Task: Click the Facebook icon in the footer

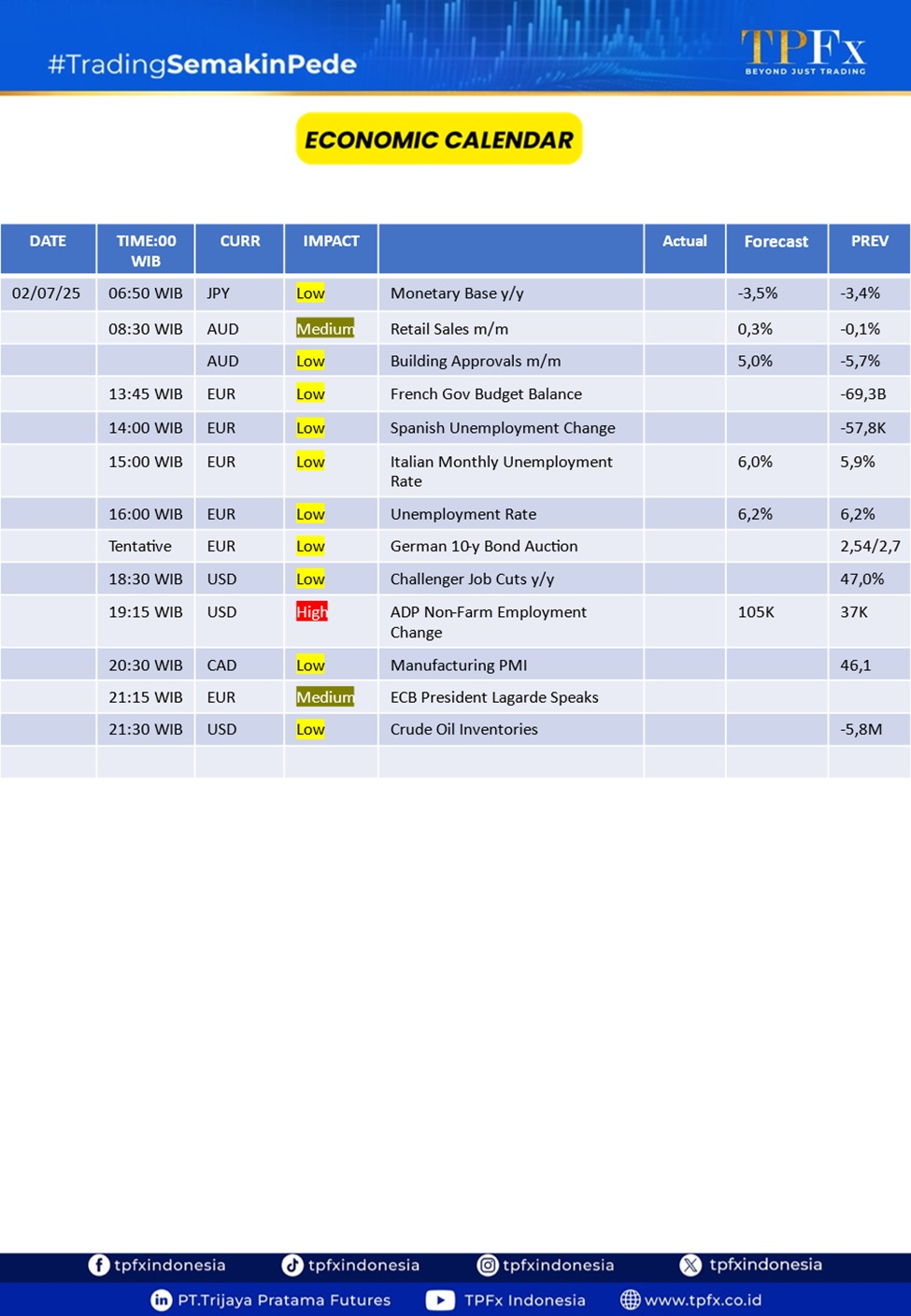Action: (98, 1265)
